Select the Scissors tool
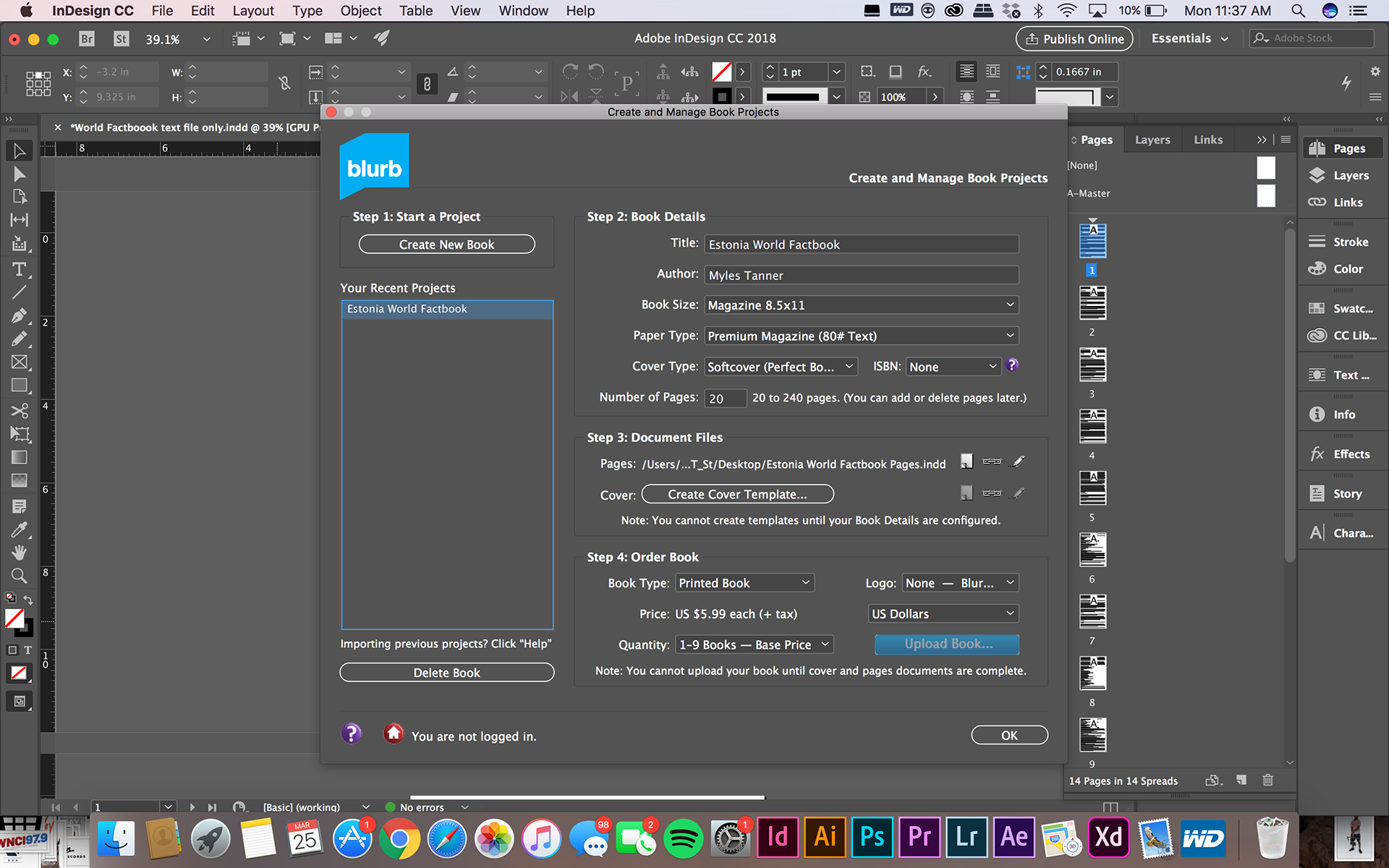Screen dimensions: 1389x868 [x=20, y=411]
